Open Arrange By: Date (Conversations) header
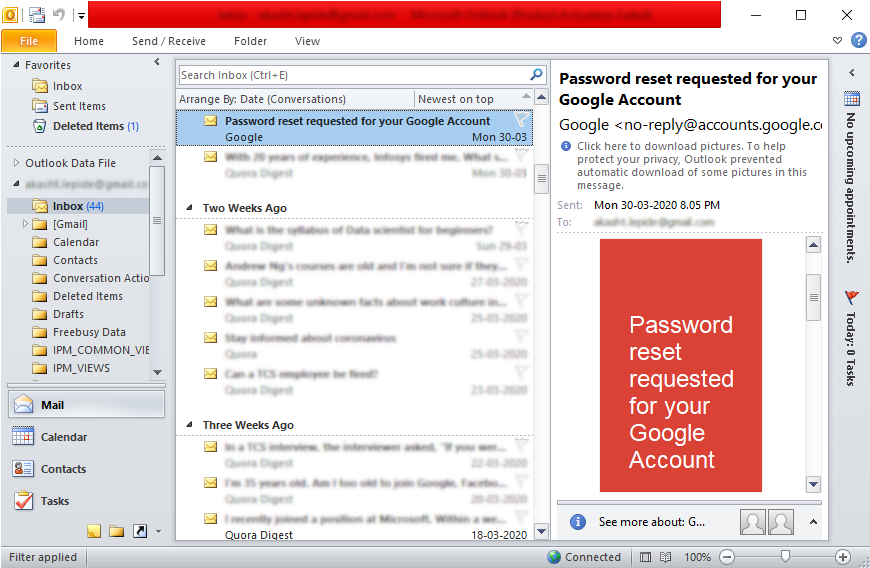Image resolution: width=870 pixels, height=568 pixels. point(262,99)
